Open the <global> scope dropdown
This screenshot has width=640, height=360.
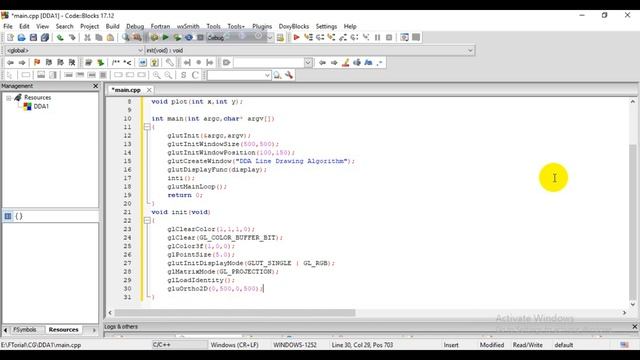(140, 51)
